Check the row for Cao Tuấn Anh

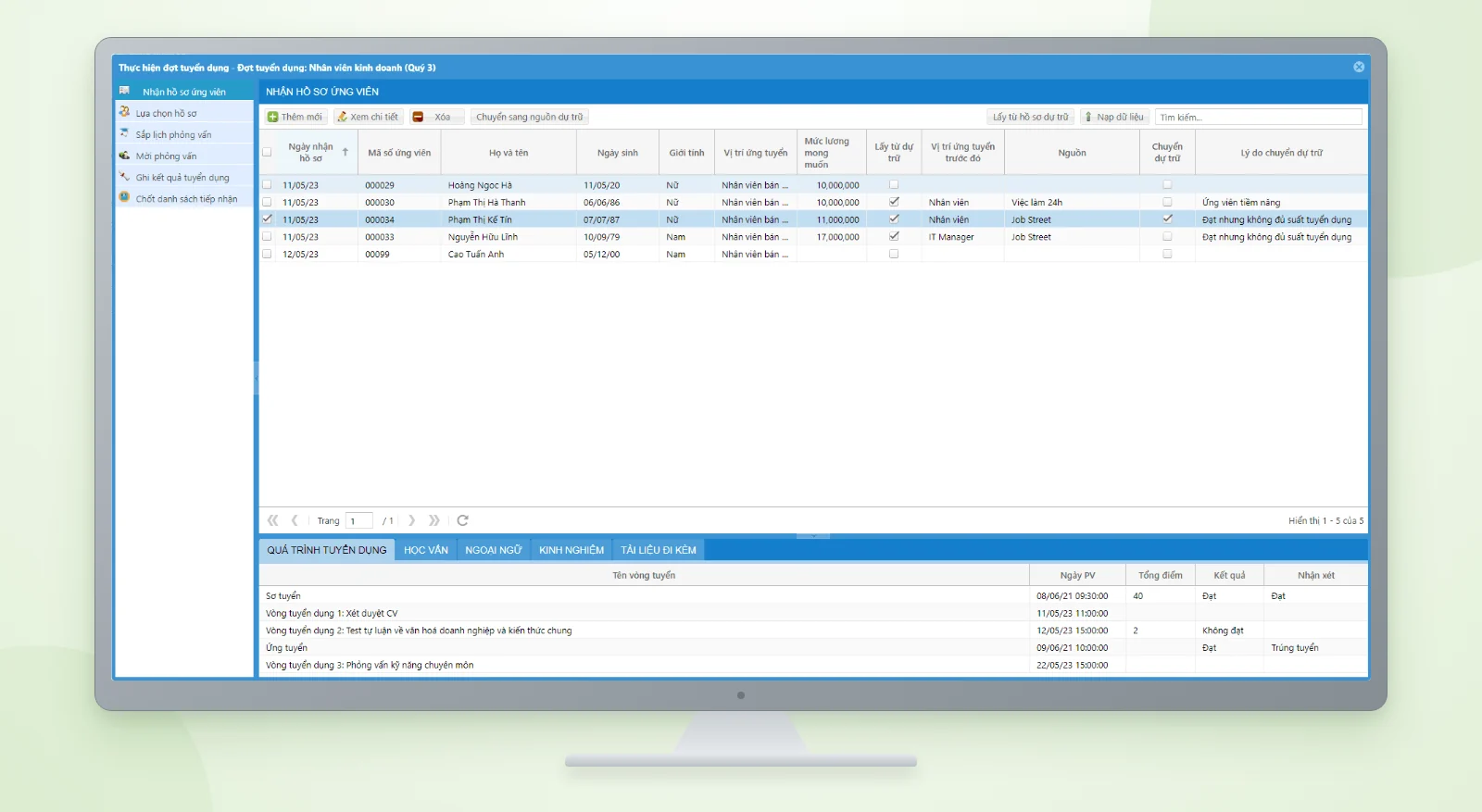coord(267,254)
